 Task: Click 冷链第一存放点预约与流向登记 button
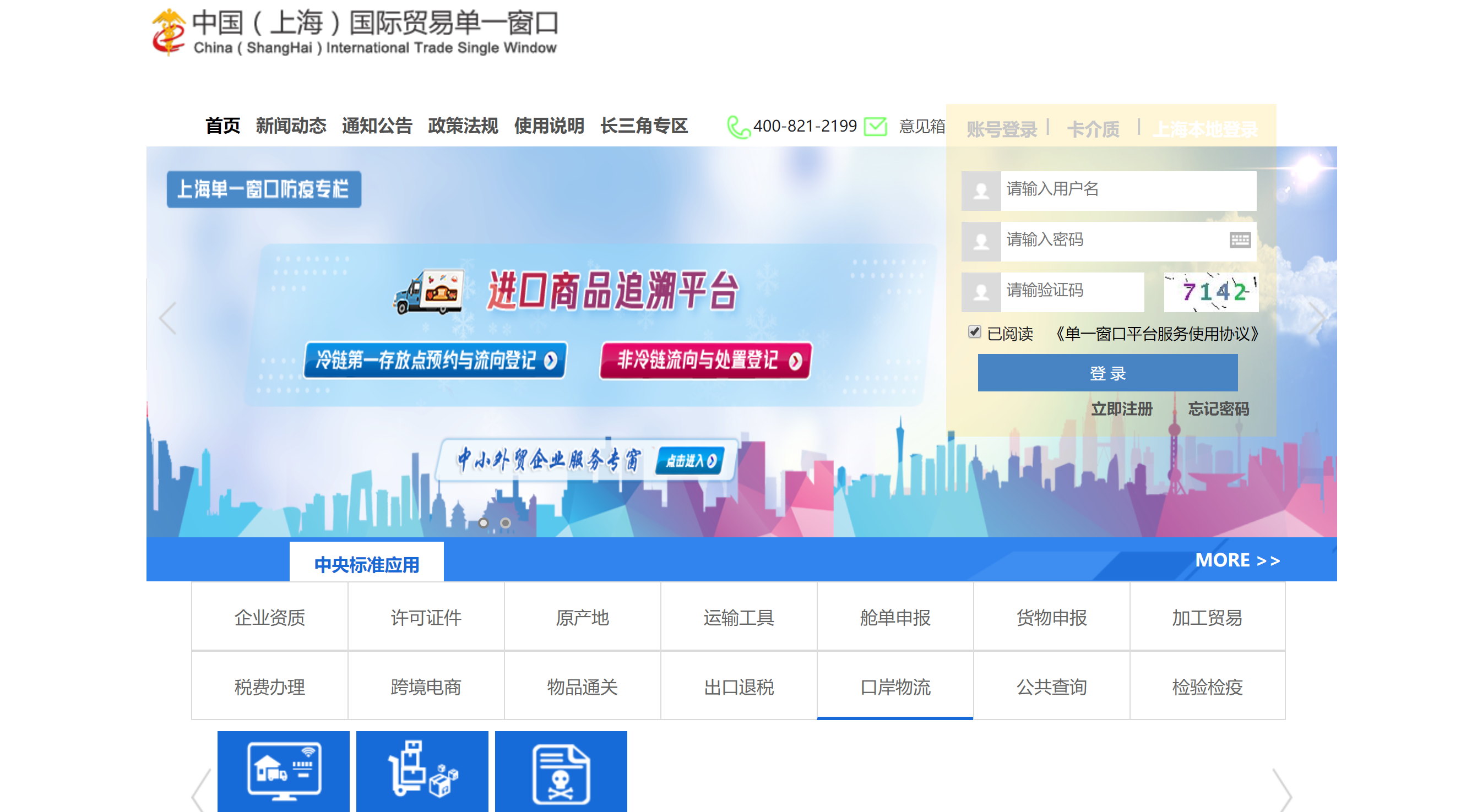[435, 360]
